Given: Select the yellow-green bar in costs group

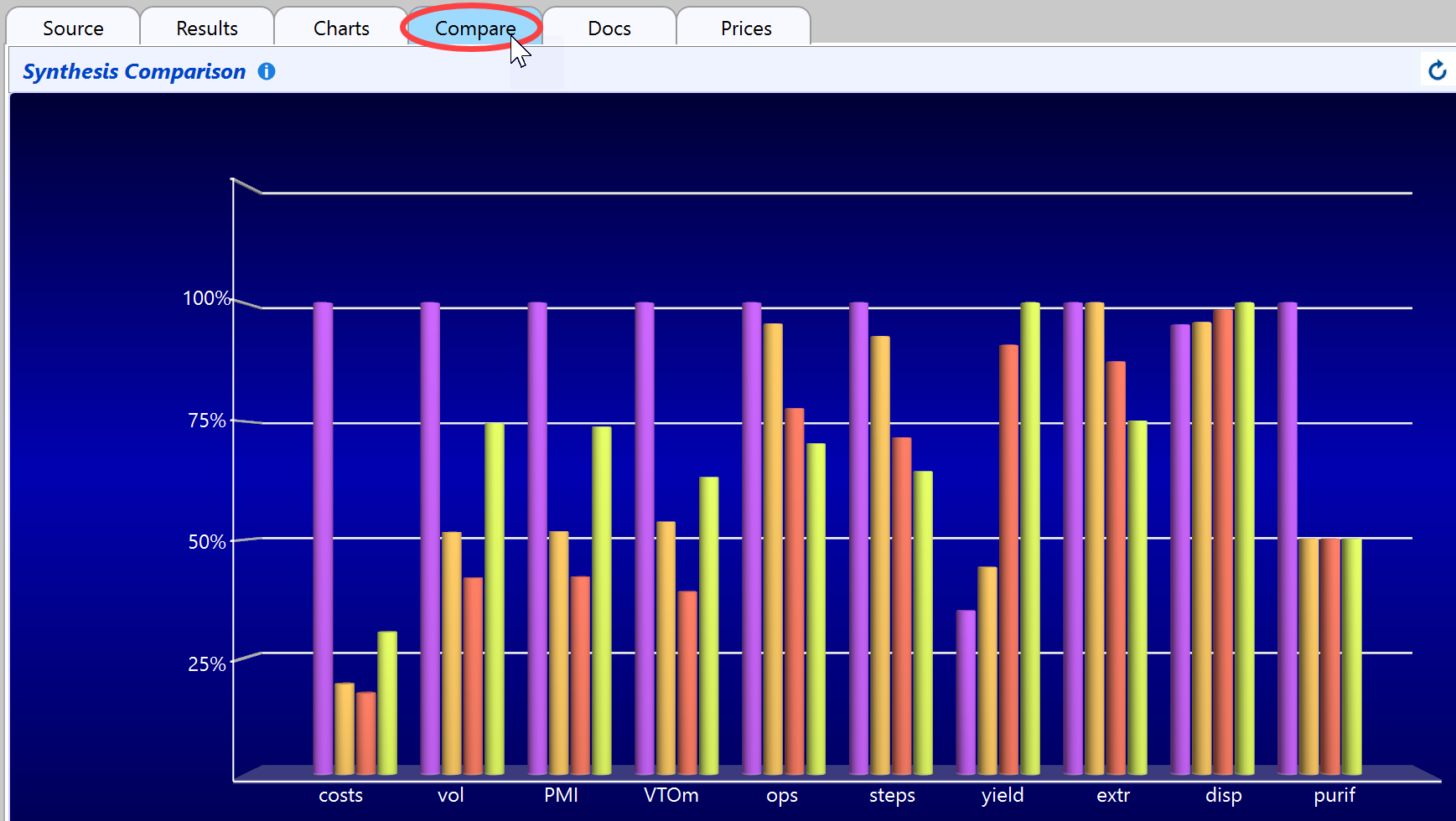Looking at the screenshot, I should tap(387, 703).
